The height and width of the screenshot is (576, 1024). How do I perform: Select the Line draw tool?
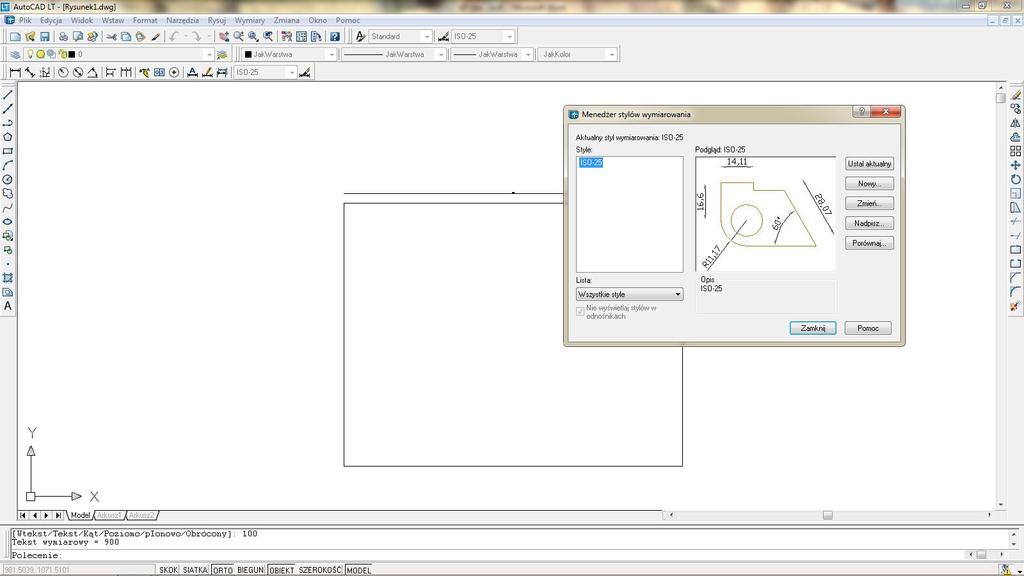tap(8, 95)
